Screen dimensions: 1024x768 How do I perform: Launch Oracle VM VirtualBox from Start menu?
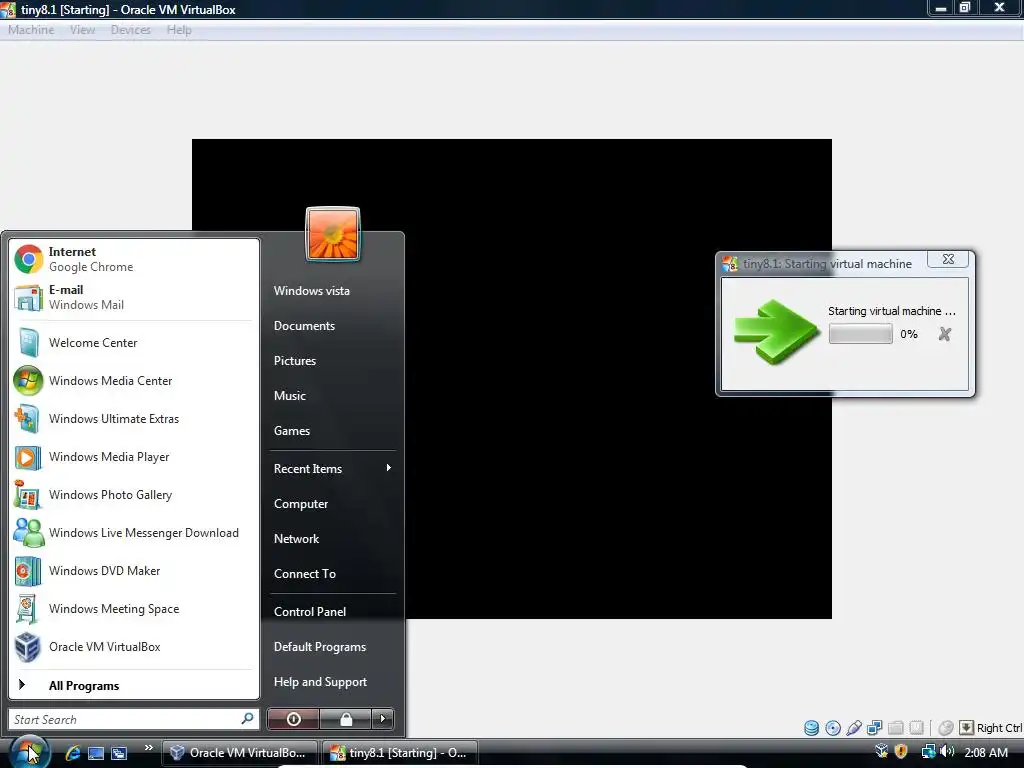134,647
